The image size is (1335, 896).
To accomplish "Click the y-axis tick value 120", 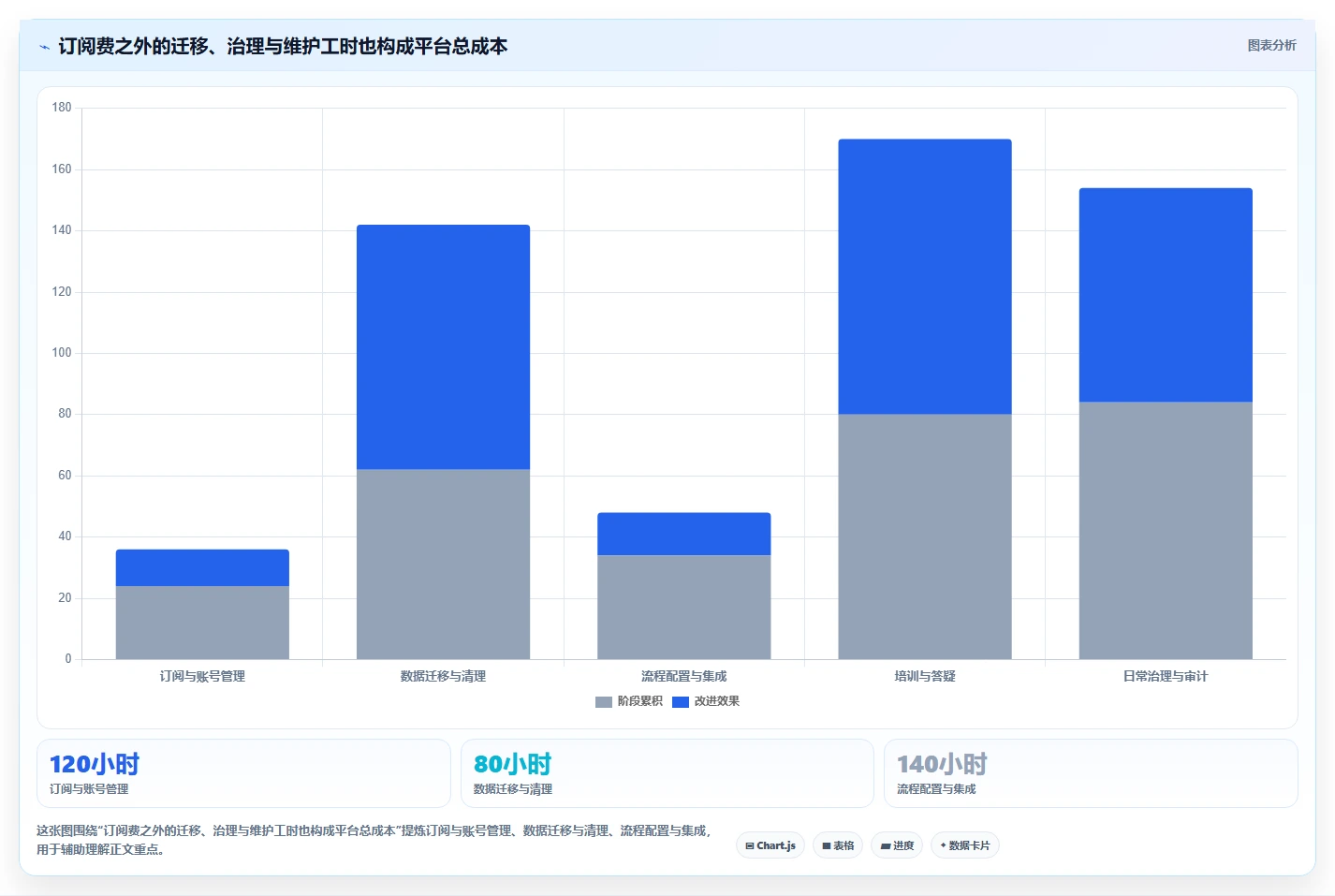I will (62, 292).
